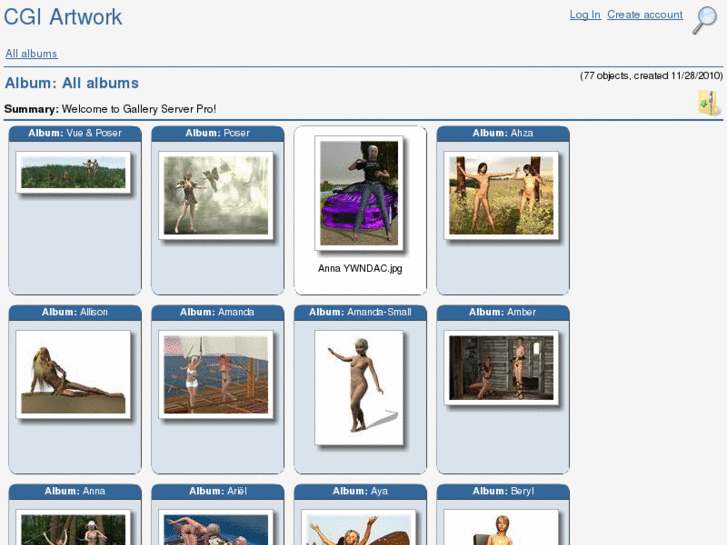
Task: Click the 'Album: All albums' heading
Action: click(x=72, y=83)
